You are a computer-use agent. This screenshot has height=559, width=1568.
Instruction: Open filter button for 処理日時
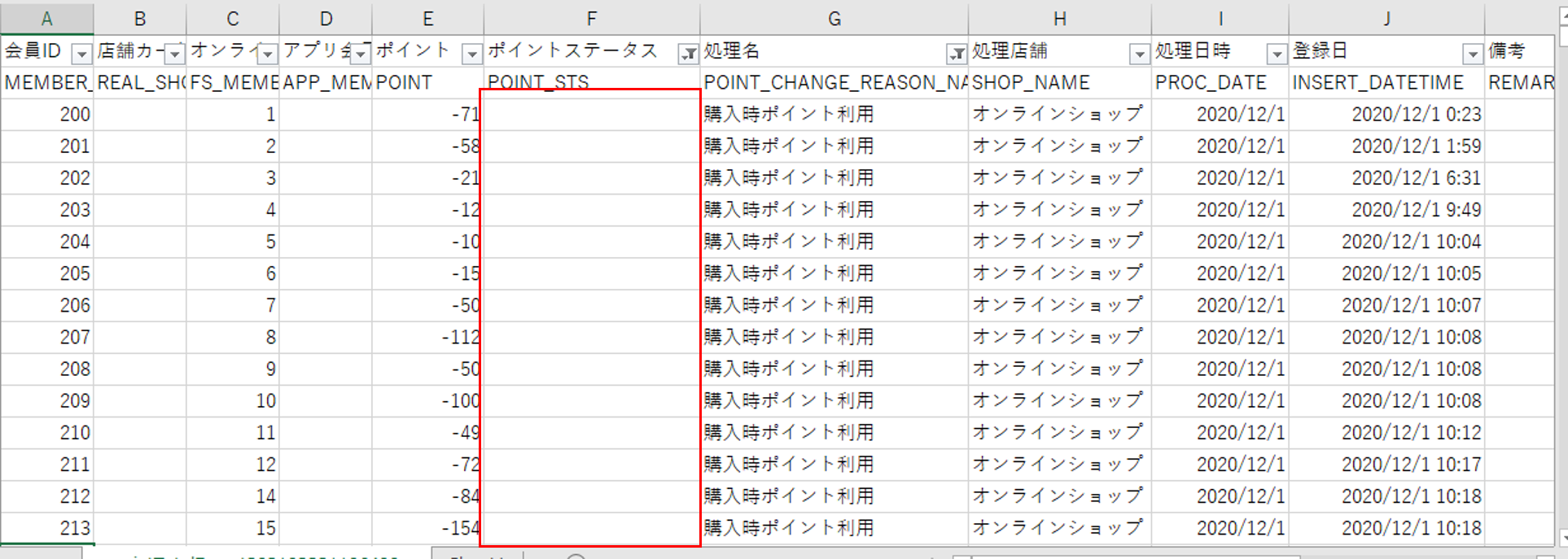(x=1277, y=55)
